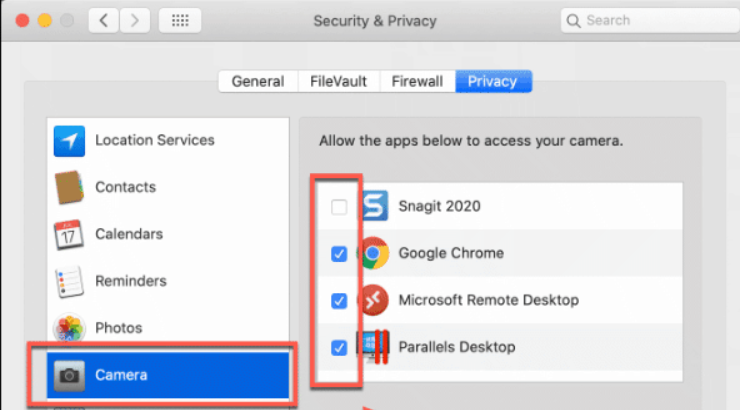Enable camera access for Snagit 2020
Viewport: 740px width, 410px height.
click(x=339, y=207)
